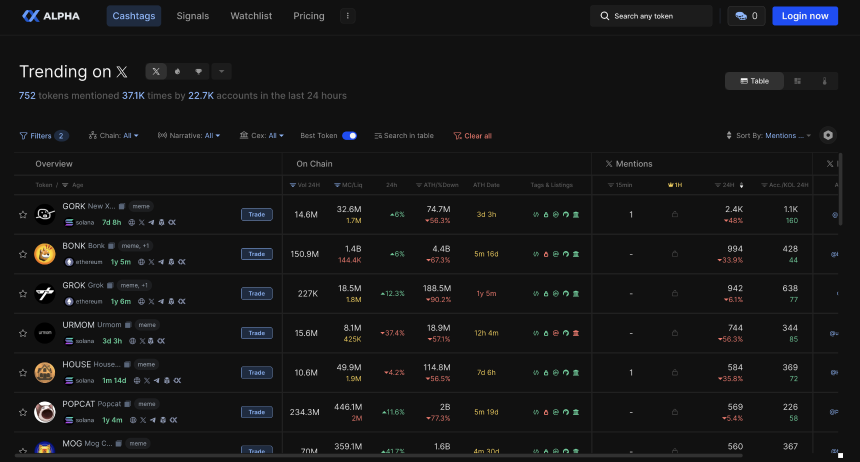Click the POPCAT token avatar
Screen dimensions: 860x462
[45, 412]
